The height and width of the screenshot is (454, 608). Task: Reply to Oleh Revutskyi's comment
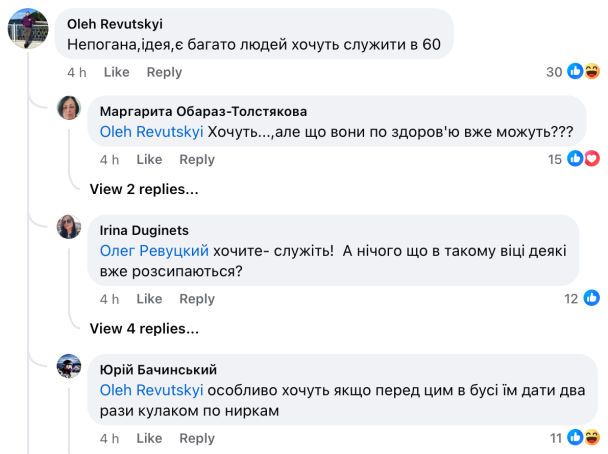click(x=164, y=72)
